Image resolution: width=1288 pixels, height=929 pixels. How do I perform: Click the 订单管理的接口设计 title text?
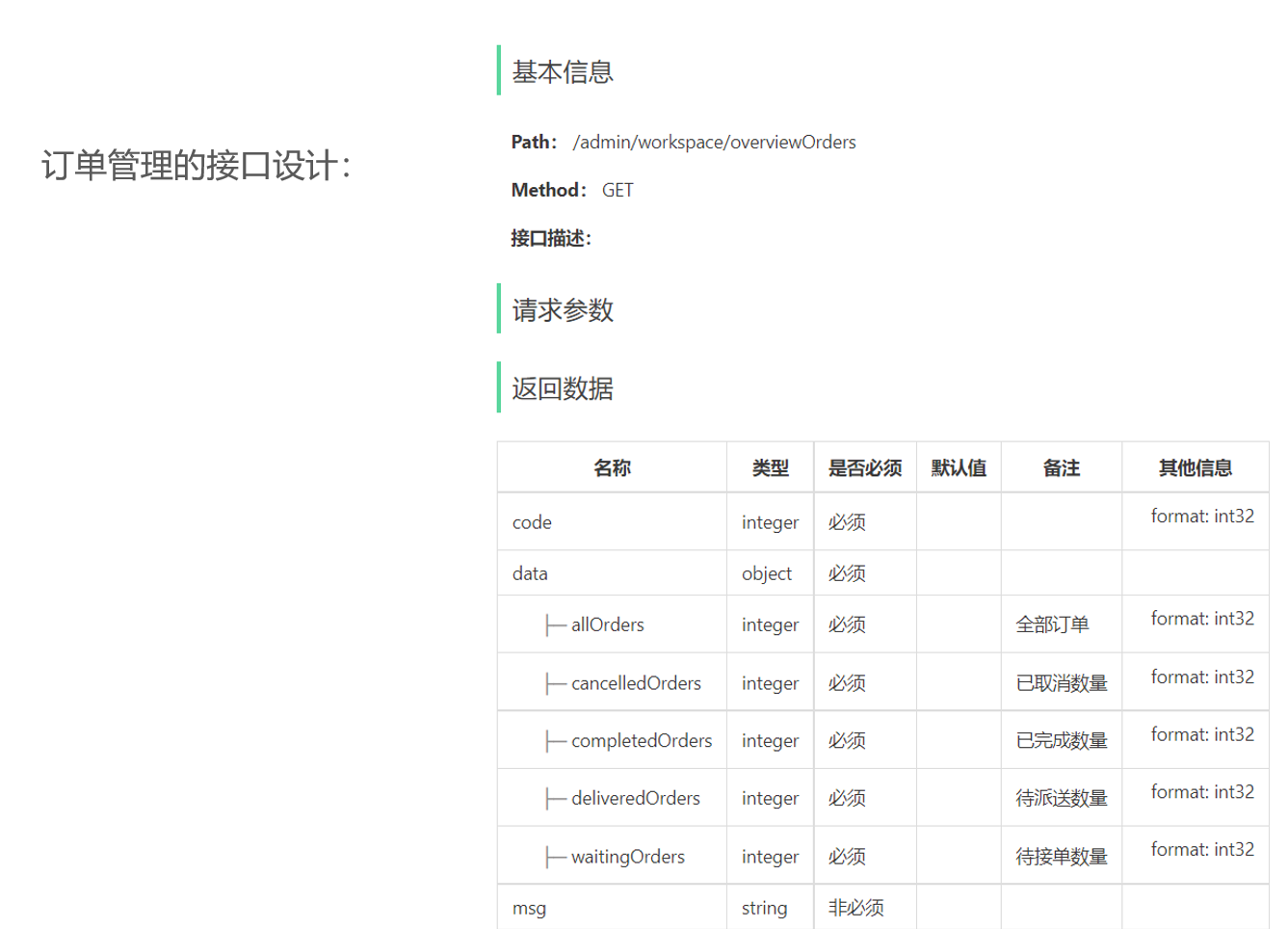pos(197,165)
